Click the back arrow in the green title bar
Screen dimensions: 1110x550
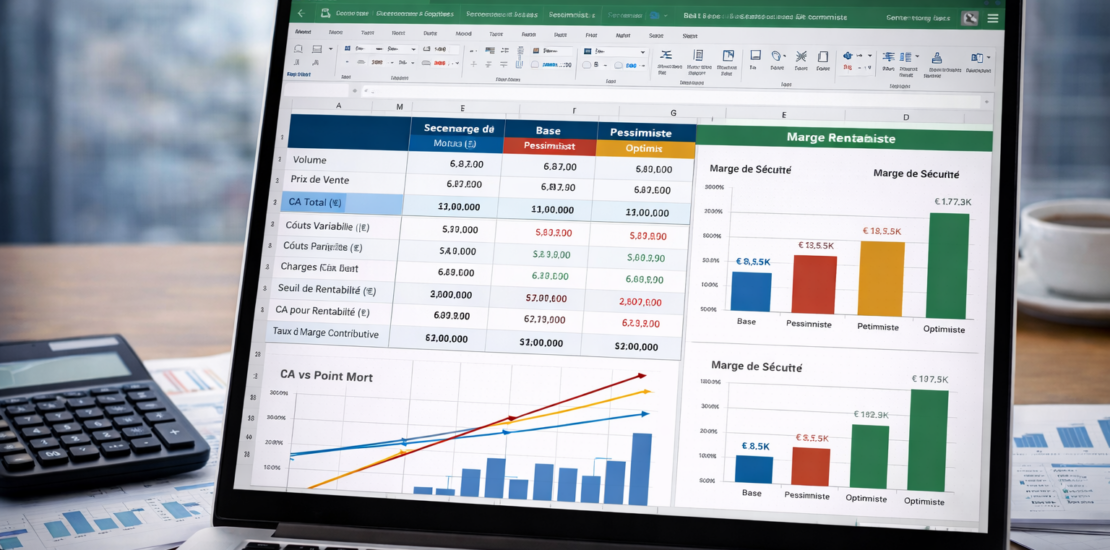click(301, 13)
